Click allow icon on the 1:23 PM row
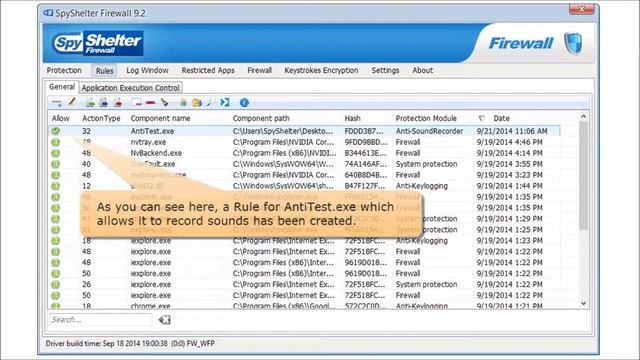Image resolution: width=640 pixels, height=360 pixels. [x=56, y=241]
